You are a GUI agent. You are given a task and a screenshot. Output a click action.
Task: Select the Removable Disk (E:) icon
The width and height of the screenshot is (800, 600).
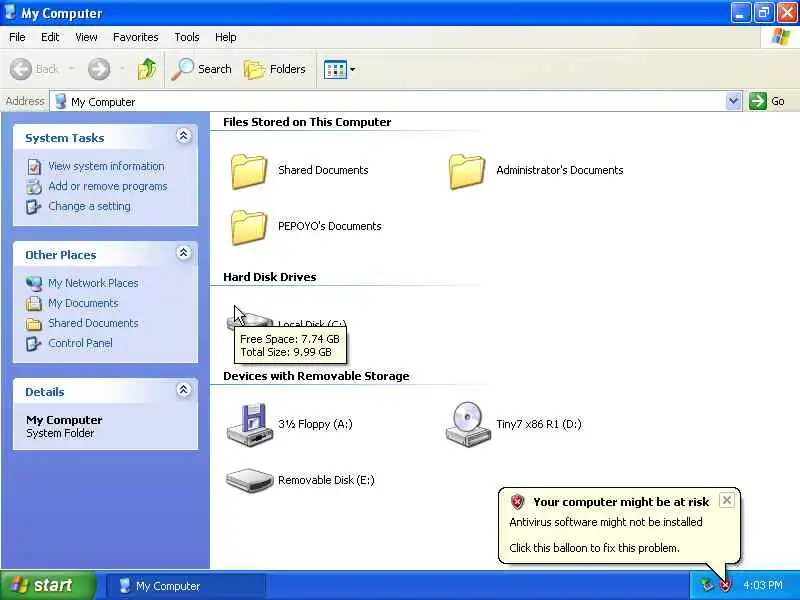[249, 481]
